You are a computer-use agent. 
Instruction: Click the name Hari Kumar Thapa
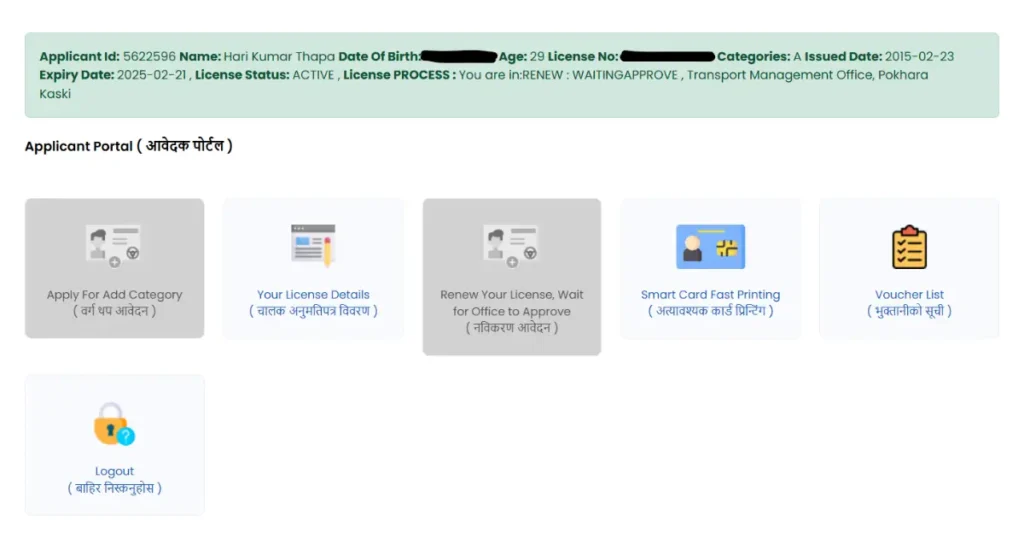tap(279, 57)
